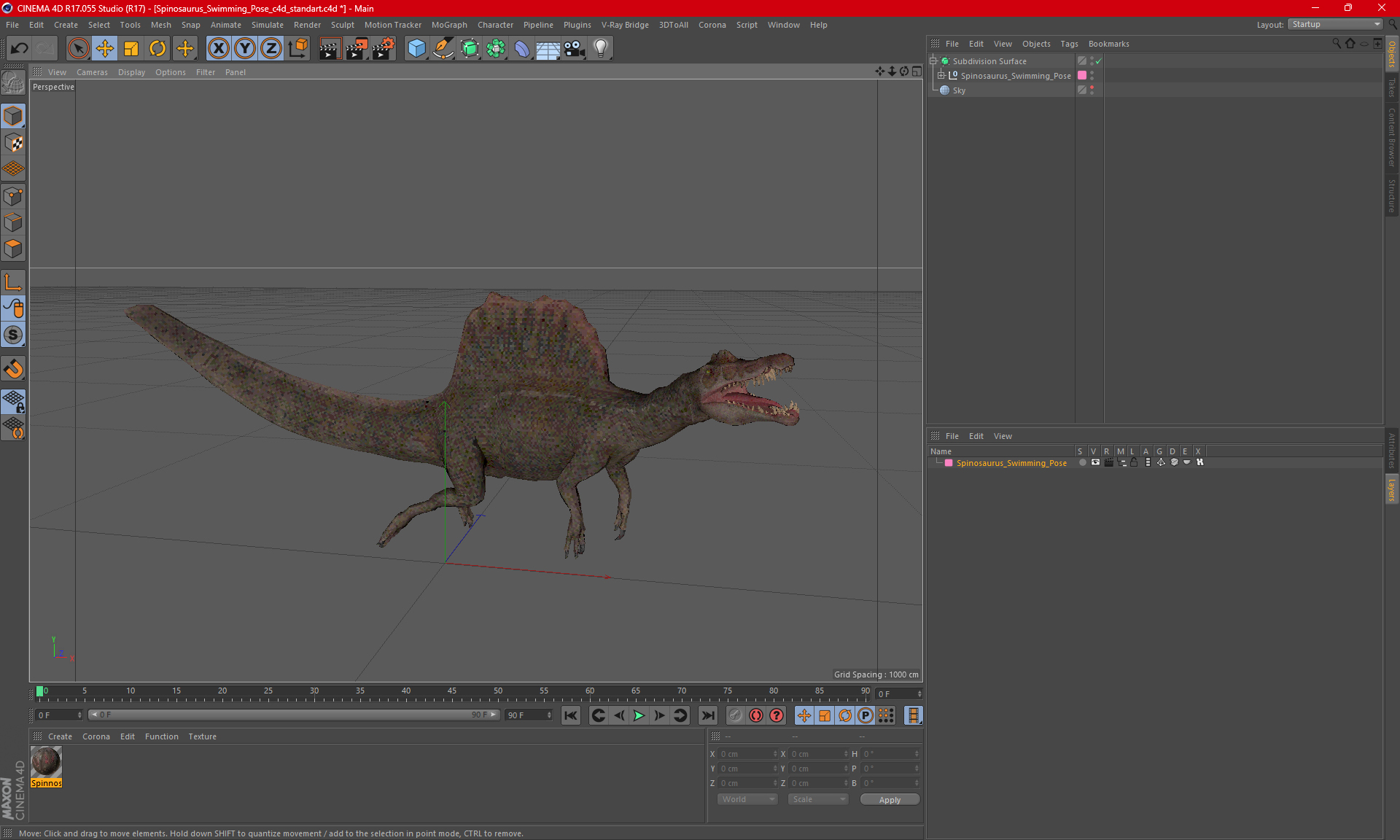Toggle layer visibility eye icon

coord(1095,462)
